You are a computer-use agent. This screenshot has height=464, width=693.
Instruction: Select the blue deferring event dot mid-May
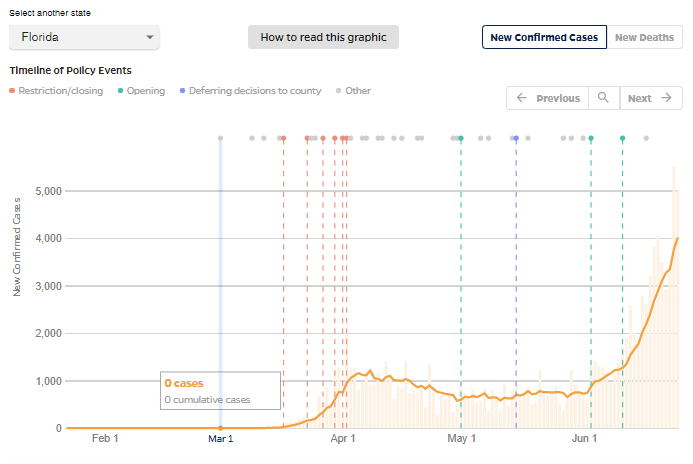(x=516, y=138)
